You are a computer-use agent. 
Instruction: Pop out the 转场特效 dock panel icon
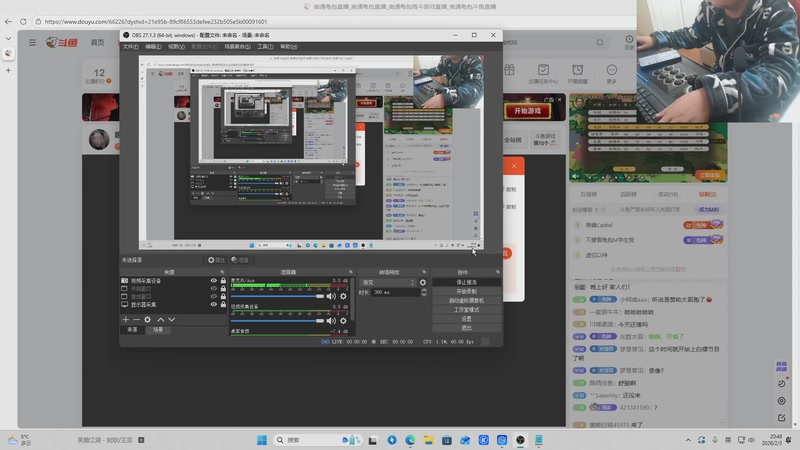click(424, 272)
